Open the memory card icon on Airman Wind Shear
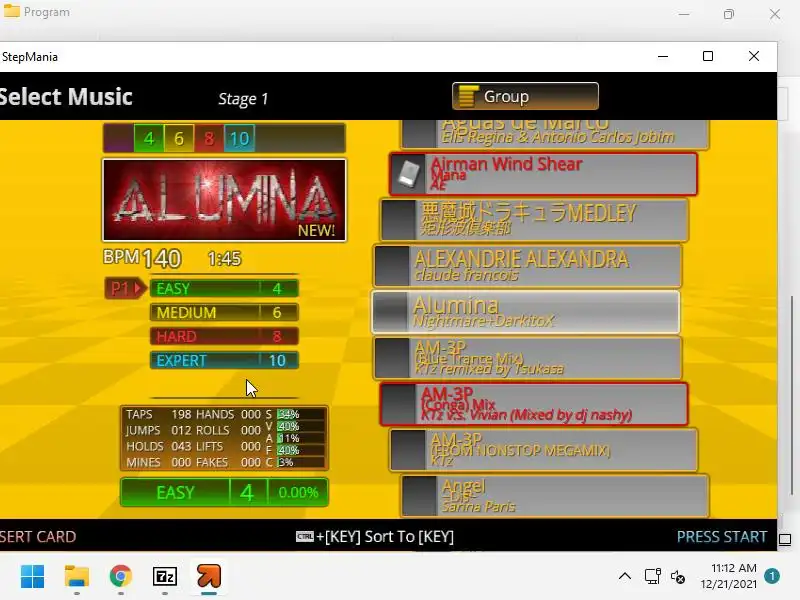The height and width of the screenshot is (600, 800). pyautogui.click(x=409, y=174)
